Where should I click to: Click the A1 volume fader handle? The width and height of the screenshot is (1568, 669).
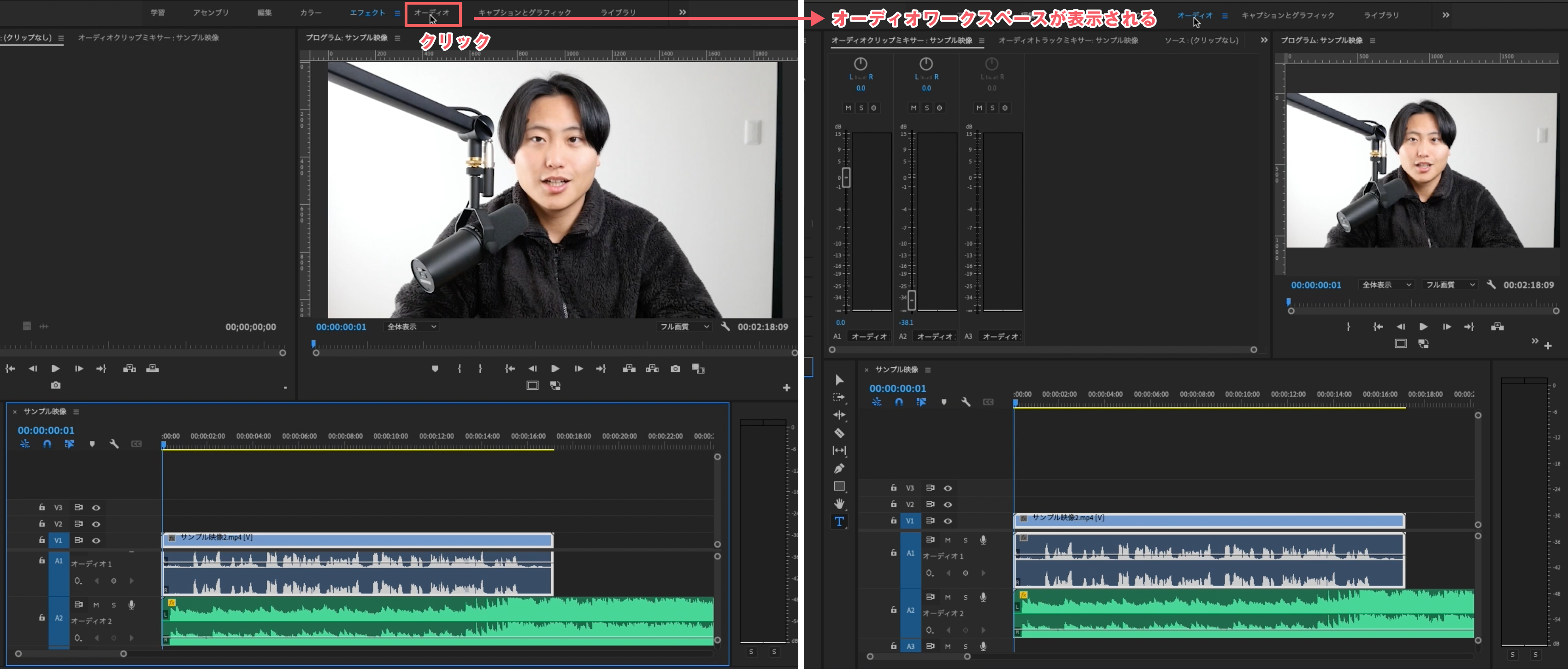click(x=846, y=178)
